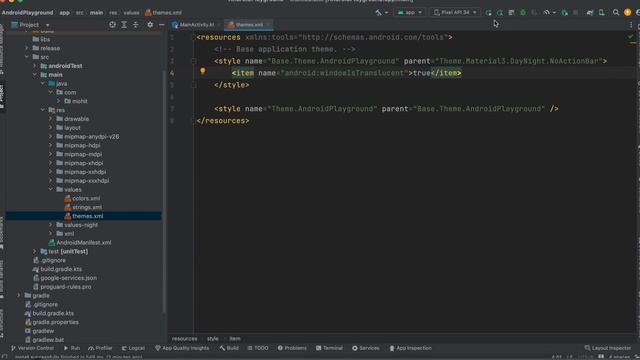Select the themes.xml editor tab
The width and height of the screenshot is (640, 360).
[248, 25]
